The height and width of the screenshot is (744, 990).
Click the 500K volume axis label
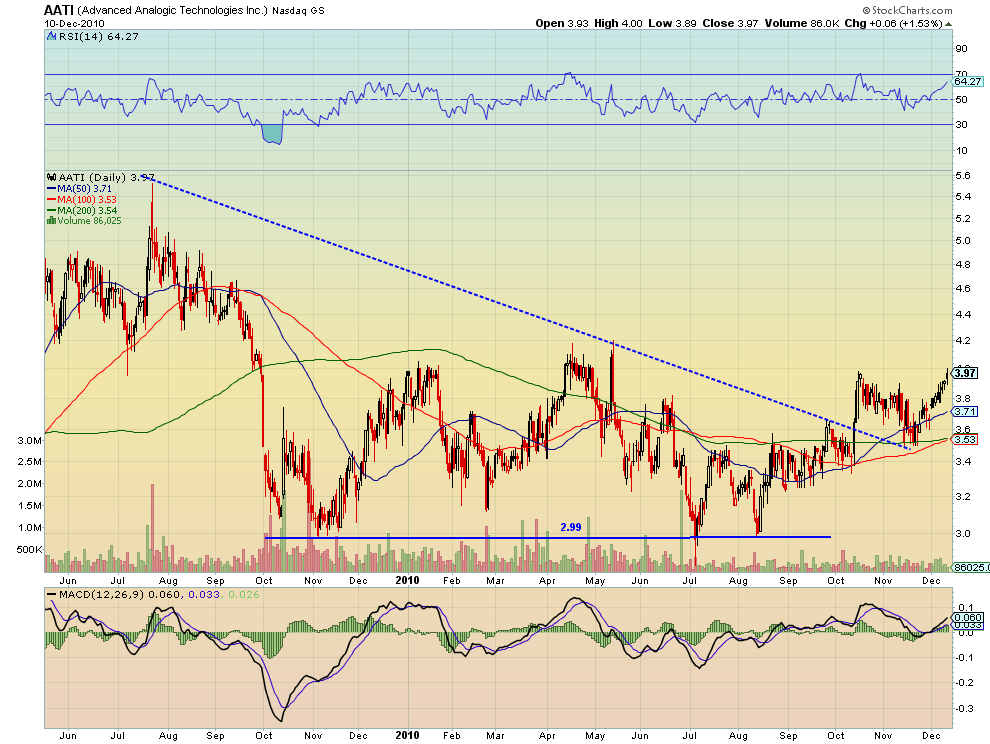click(29, 550)
